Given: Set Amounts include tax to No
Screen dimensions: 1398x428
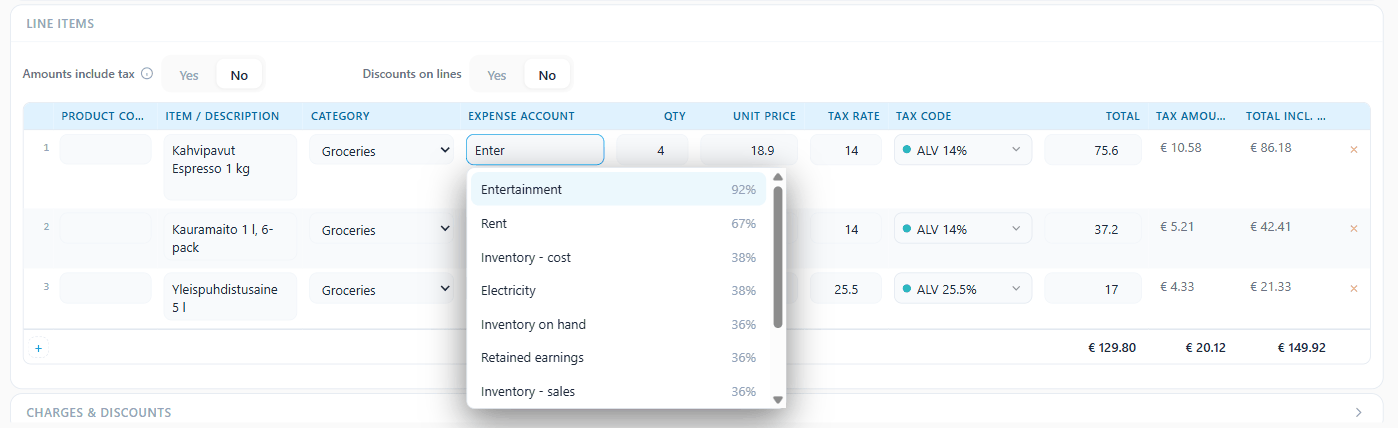Looking at the screenshot, I should (239, 75).
